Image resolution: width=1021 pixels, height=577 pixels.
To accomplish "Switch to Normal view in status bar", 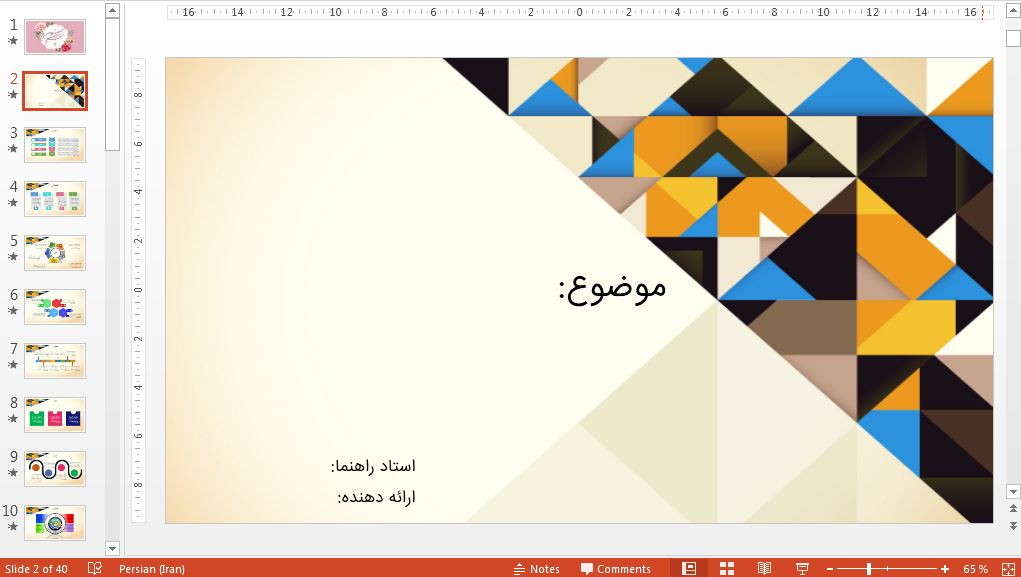I will pyautogui.click(x=689, y=568).
